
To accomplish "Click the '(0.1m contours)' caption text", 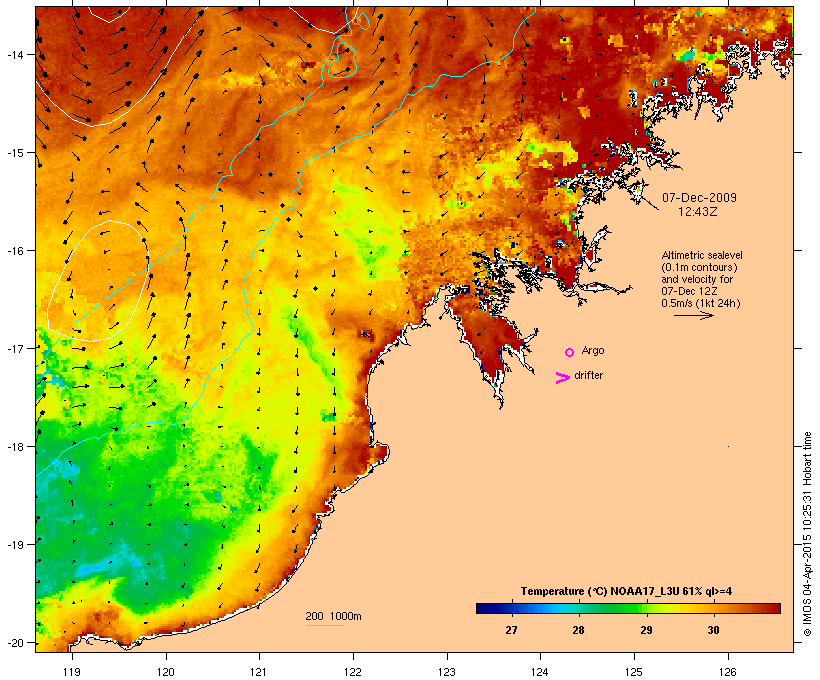I will point(699,267).
